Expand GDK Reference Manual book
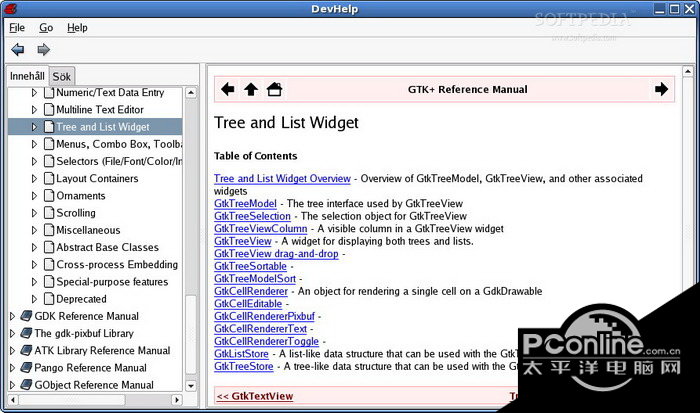 (x=12, y=316)
